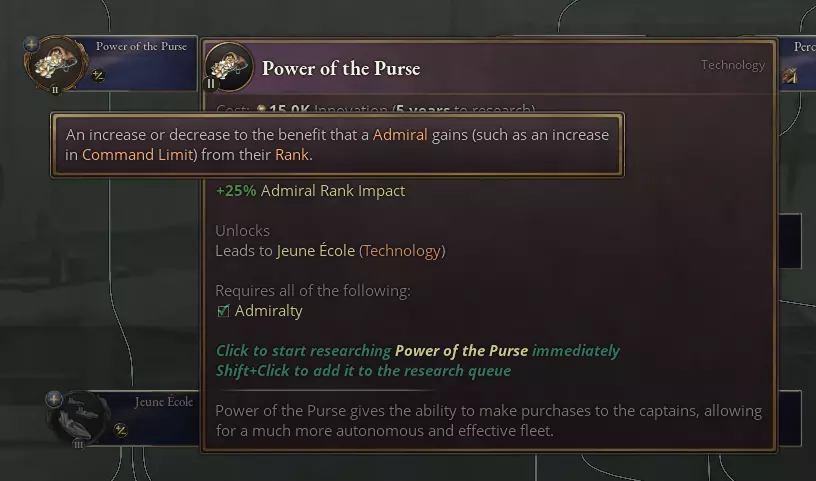Image resolution: width=816 pixels, height=481 pixels.
Task: Click the plus badge on Jeune École
Action: point(54,400)
